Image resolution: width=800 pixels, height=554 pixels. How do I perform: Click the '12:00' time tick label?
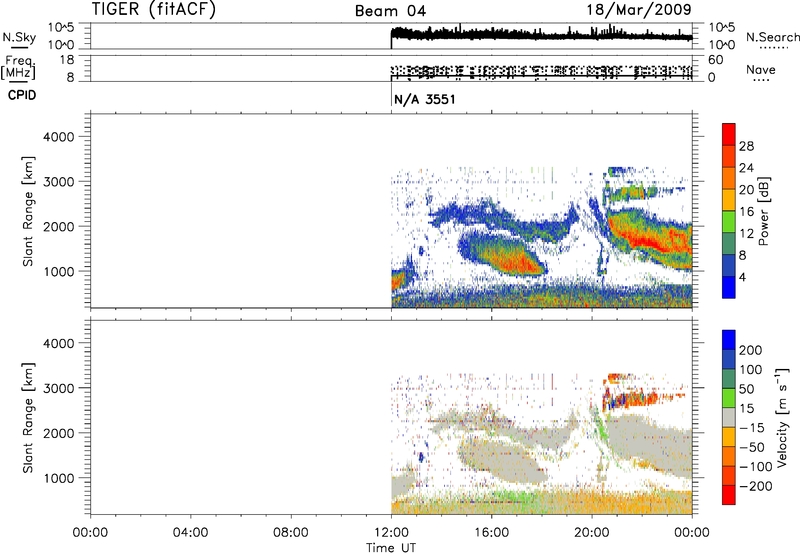click(391, 533)
